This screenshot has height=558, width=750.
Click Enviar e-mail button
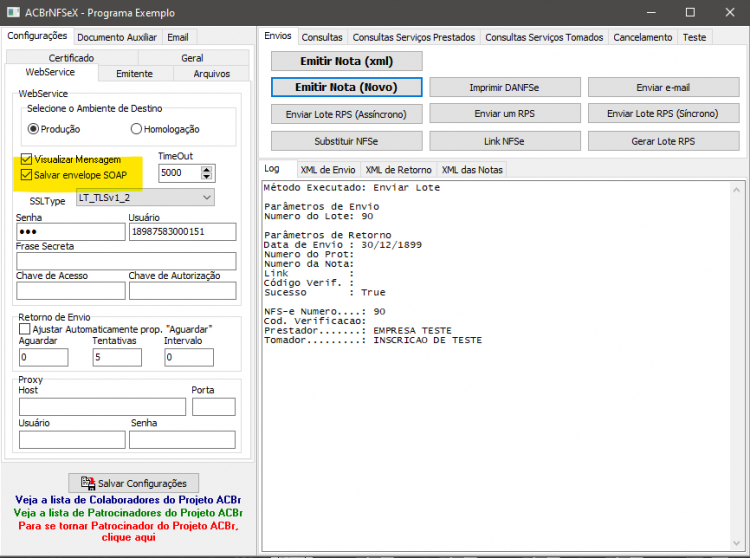663,88
